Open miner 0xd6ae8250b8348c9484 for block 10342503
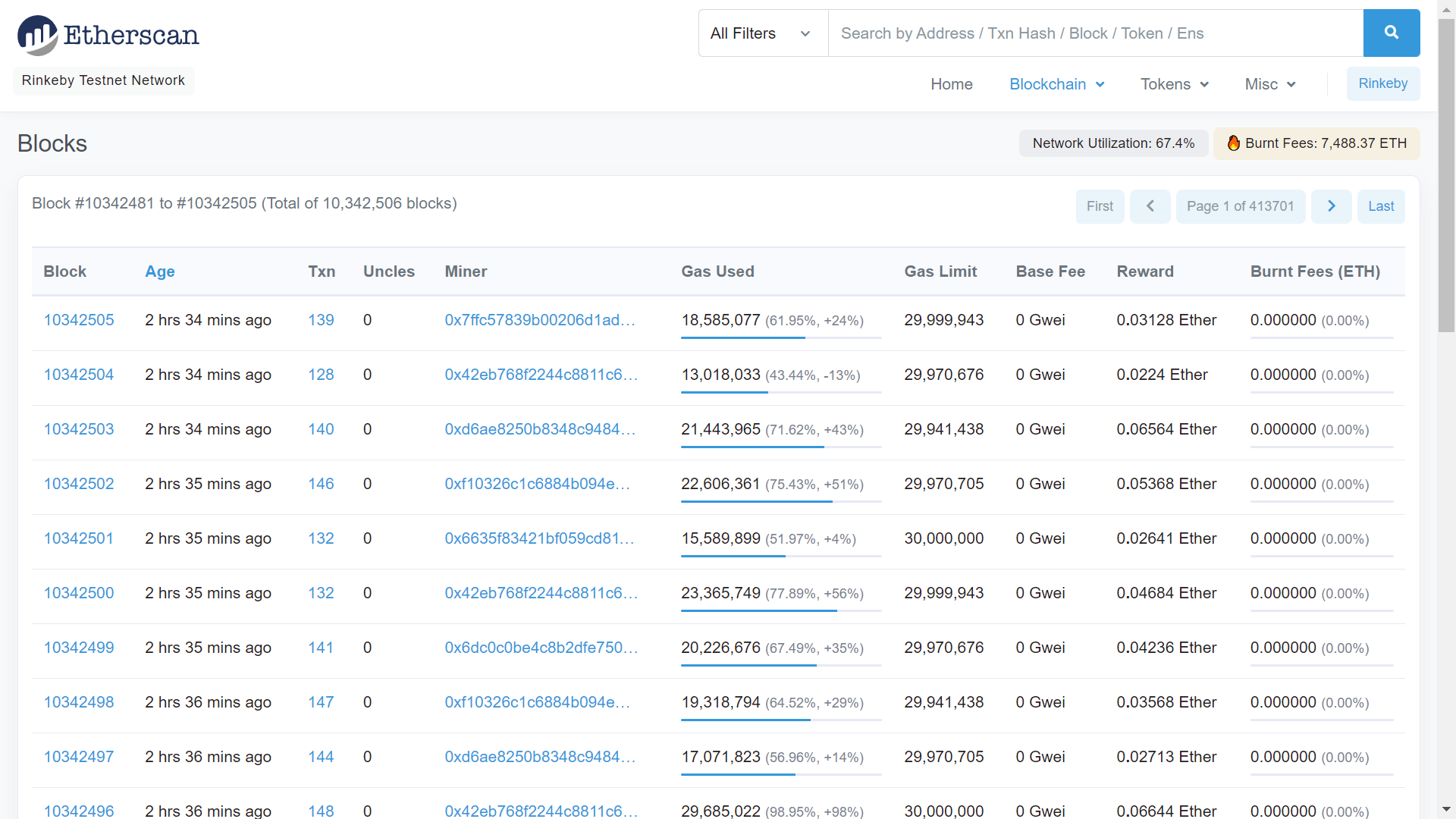 point(540,429)
